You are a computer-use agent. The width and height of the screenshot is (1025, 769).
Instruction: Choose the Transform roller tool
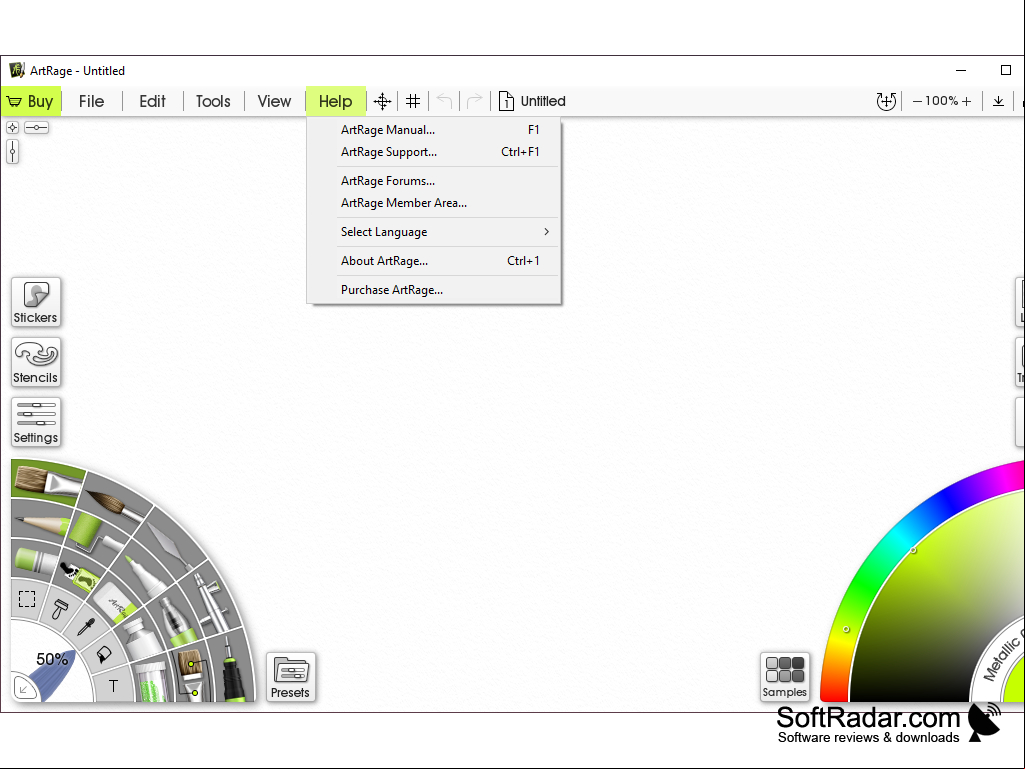[x=60, y=609]
